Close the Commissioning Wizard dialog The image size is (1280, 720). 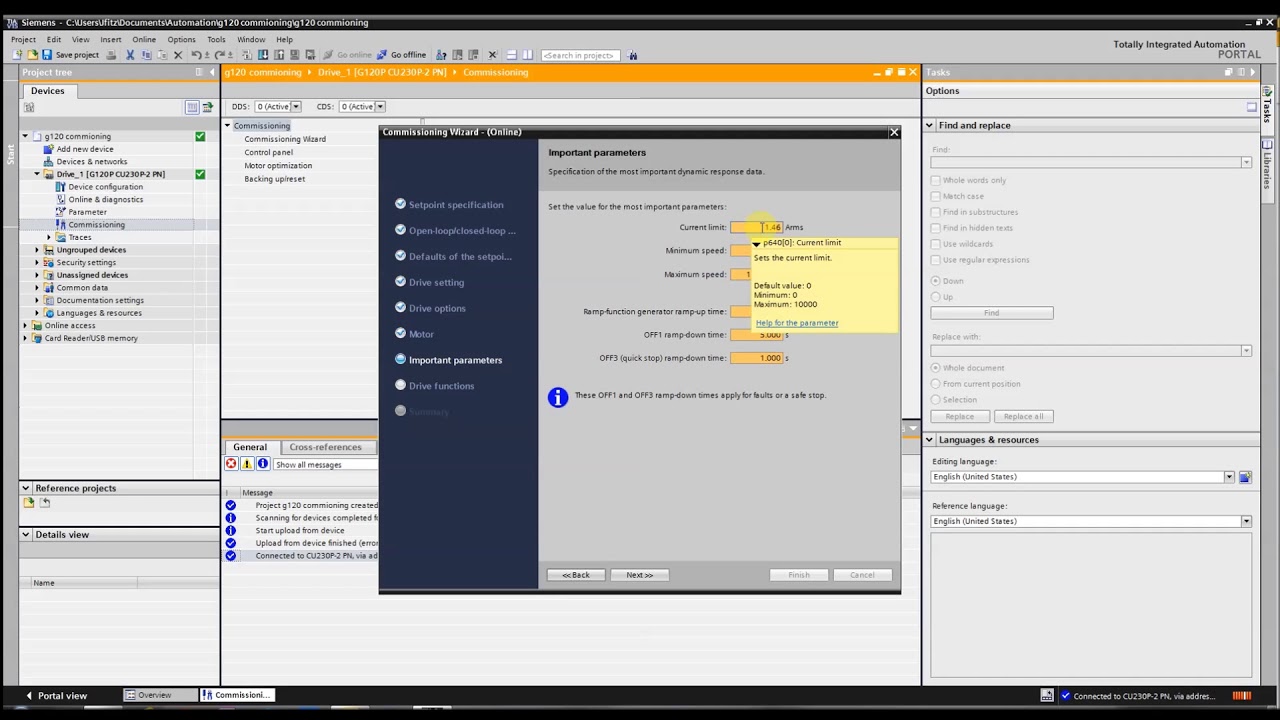pos(894,132)
